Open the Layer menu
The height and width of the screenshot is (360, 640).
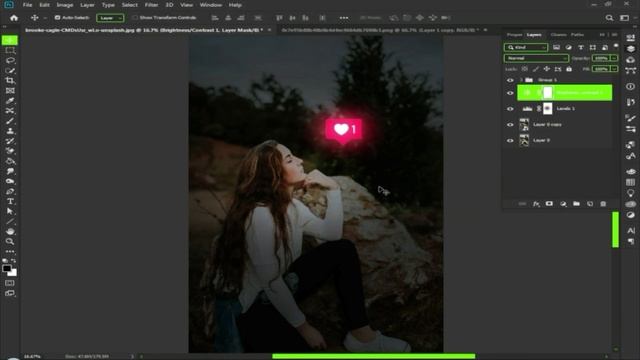[x=87, y=5]
